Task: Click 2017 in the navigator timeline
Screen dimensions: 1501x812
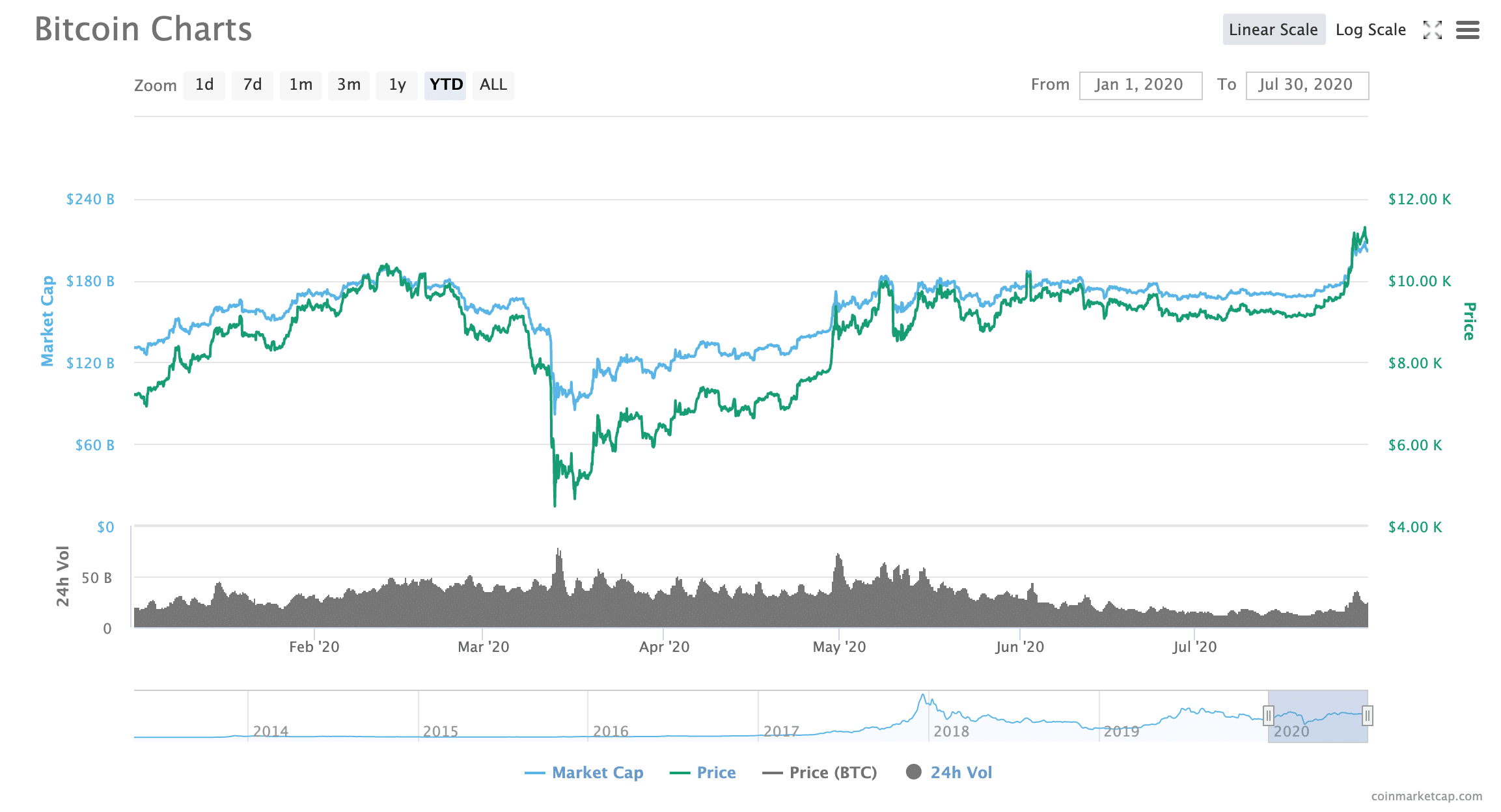Action: pyautogui.click(x=781, y=731)
